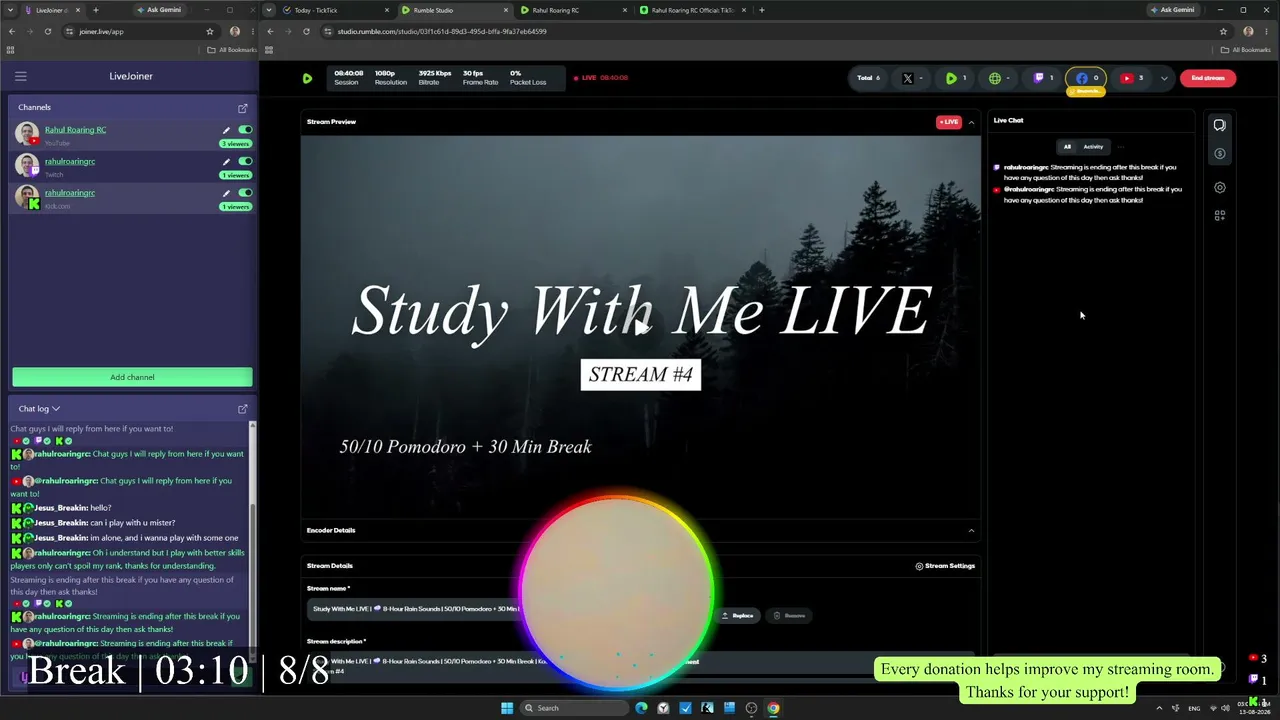Viewport: 1280px width, 720px height.
Task: Toggle the rahulroaringrc Kick channel switch
Action: pos(245,193)
